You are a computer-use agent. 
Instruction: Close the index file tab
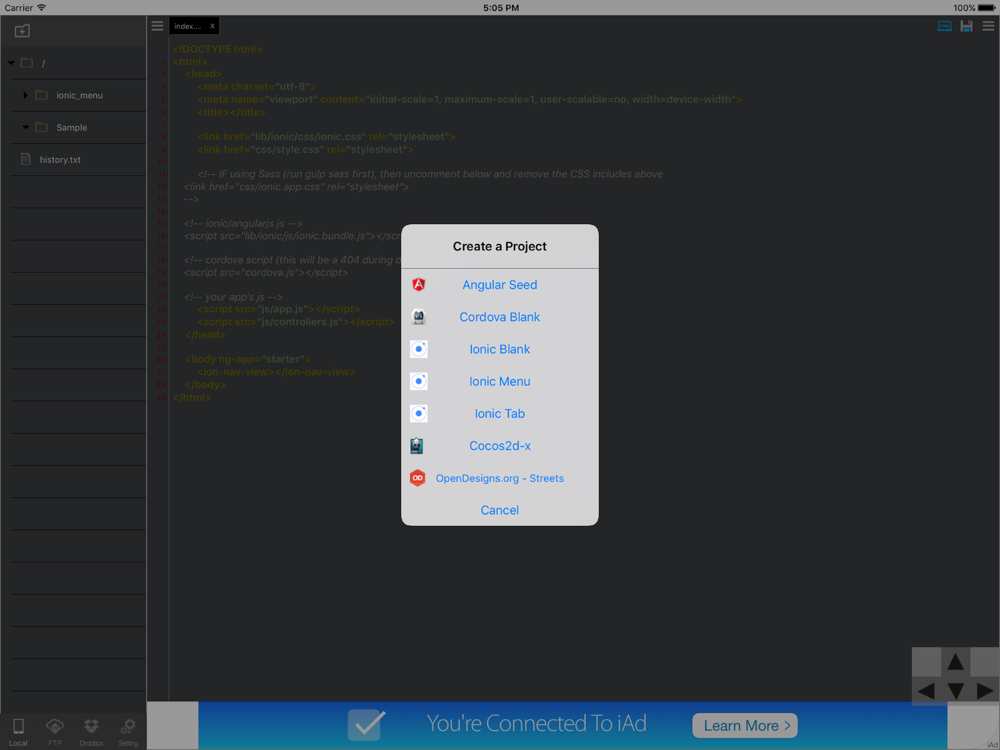212,26
